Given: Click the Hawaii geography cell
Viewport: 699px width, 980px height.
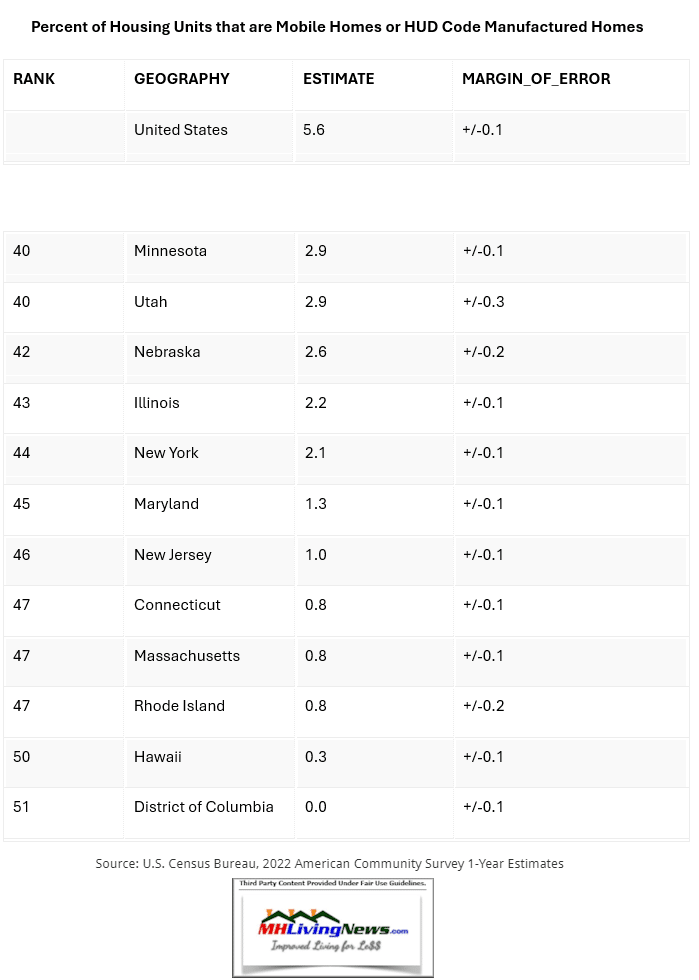Looking at the screenshot, I should pos(158,757).
